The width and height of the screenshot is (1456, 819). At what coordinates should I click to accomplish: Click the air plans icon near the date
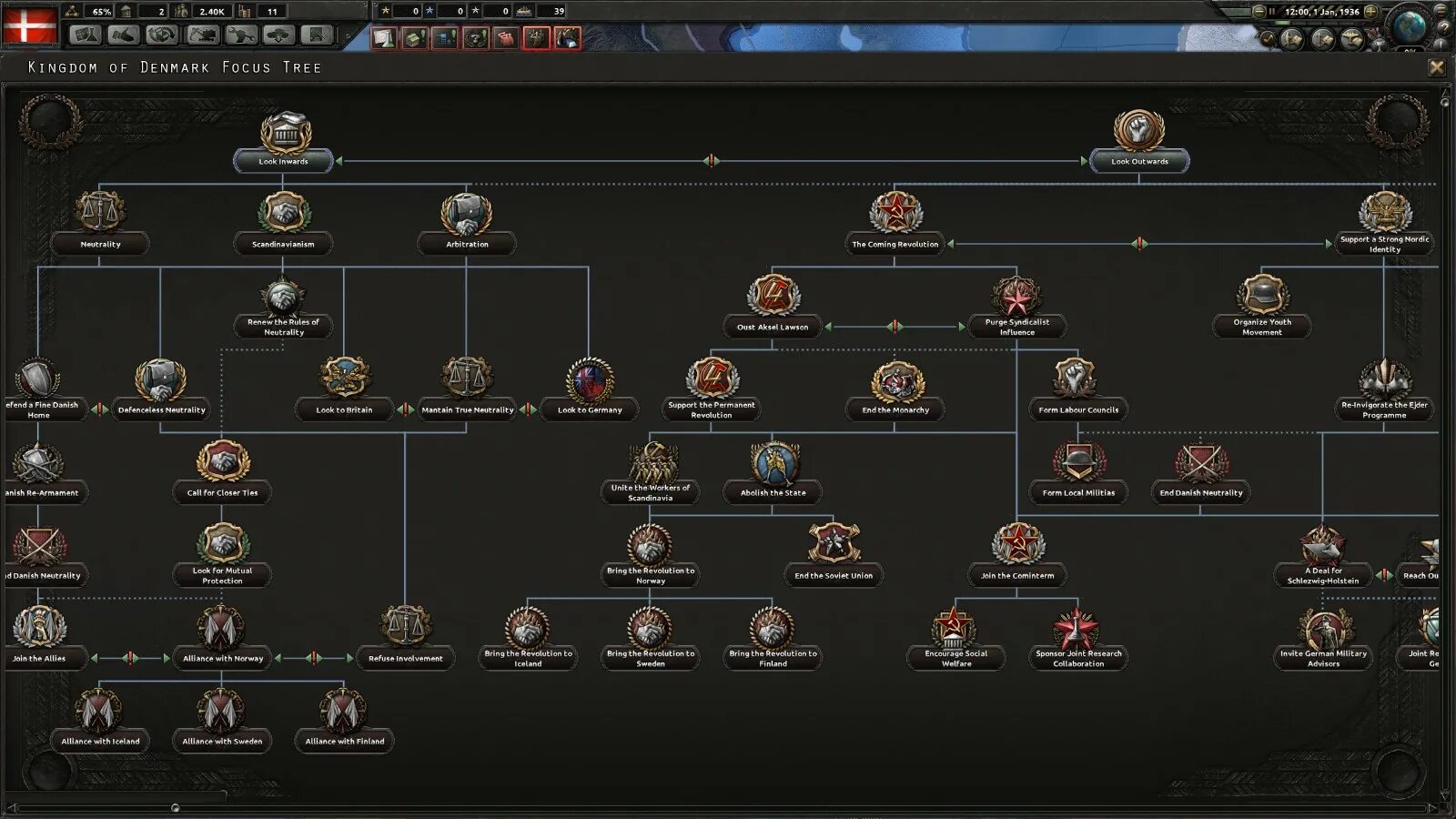[x=1351, y=40]
